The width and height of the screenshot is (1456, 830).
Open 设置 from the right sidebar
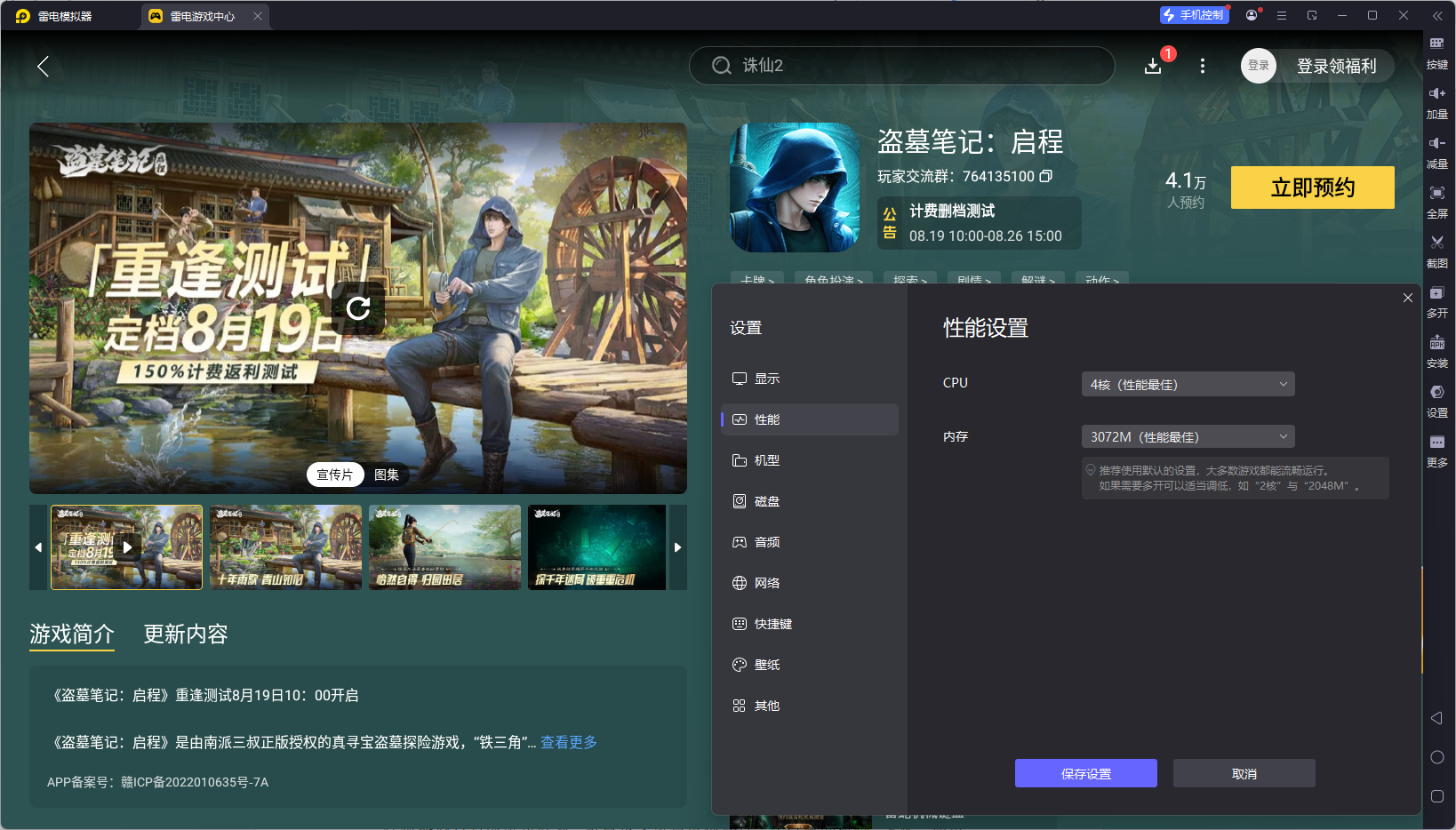pyautogui.click(x=1436, y=400)
